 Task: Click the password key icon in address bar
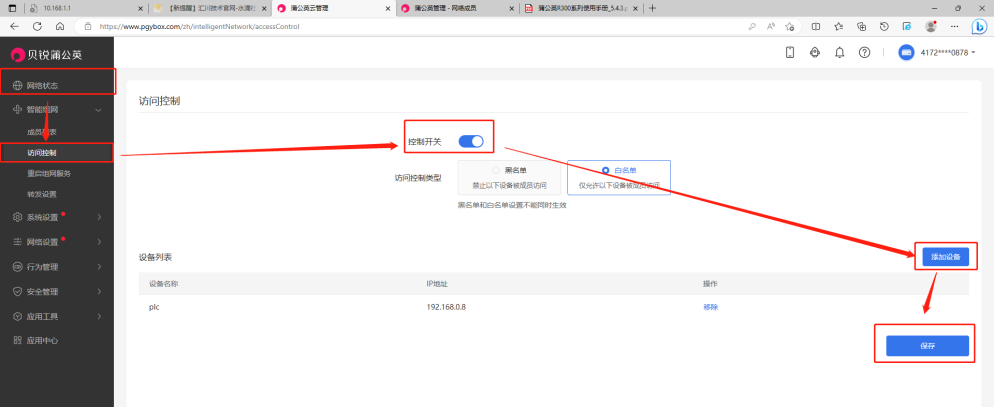click(752, 27)
